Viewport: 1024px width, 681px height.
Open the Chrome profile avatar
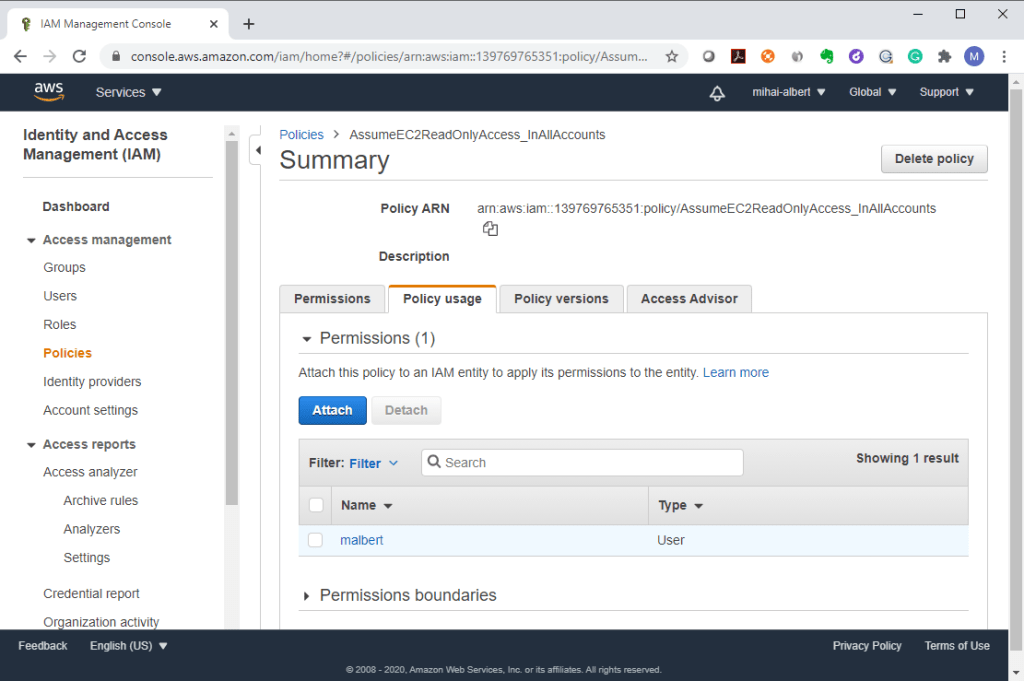(973, 57)
